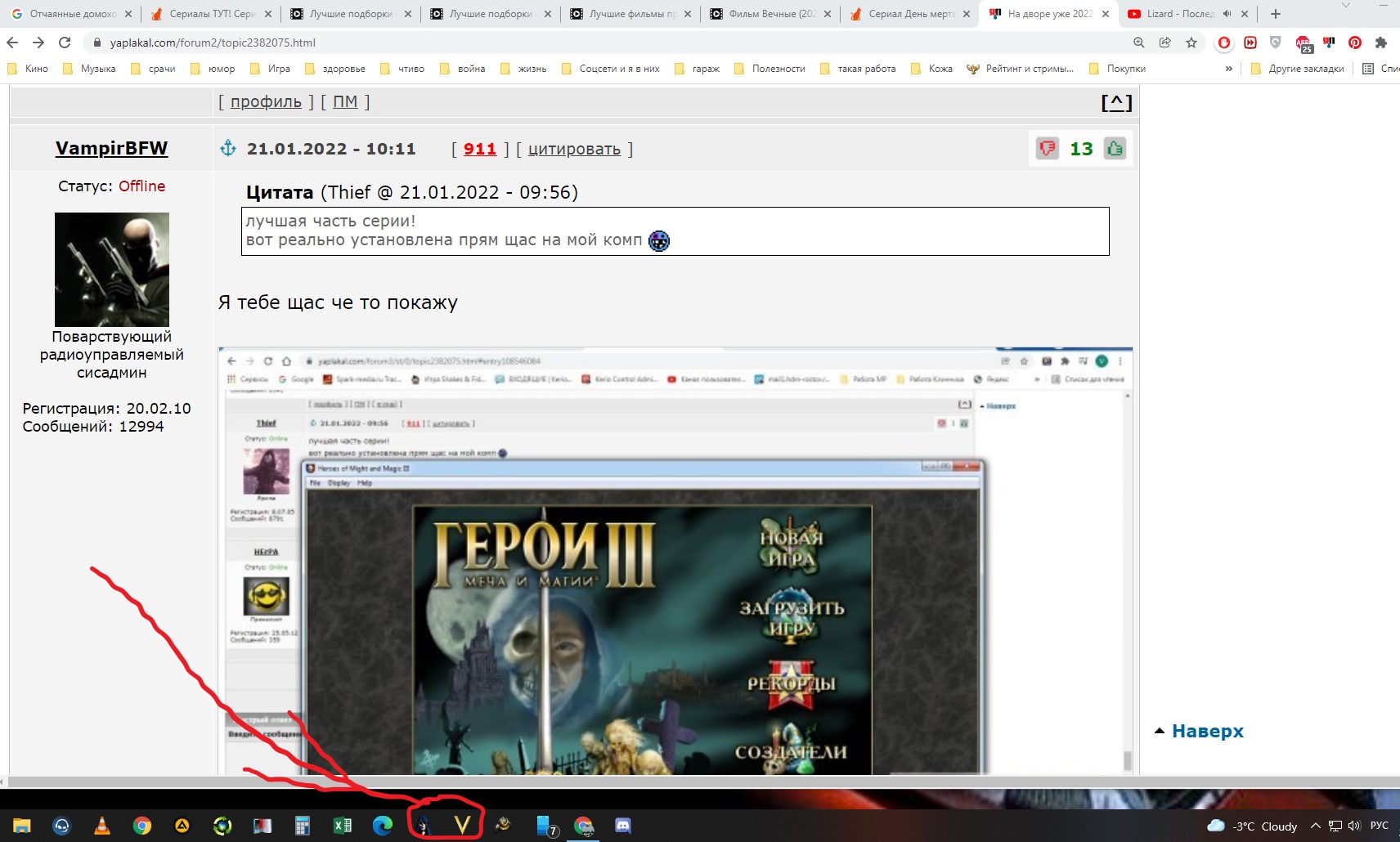Screen dimensions: 1400x842
Task: Open the Your Phone app on taskbar
Action: pos(545,826)
